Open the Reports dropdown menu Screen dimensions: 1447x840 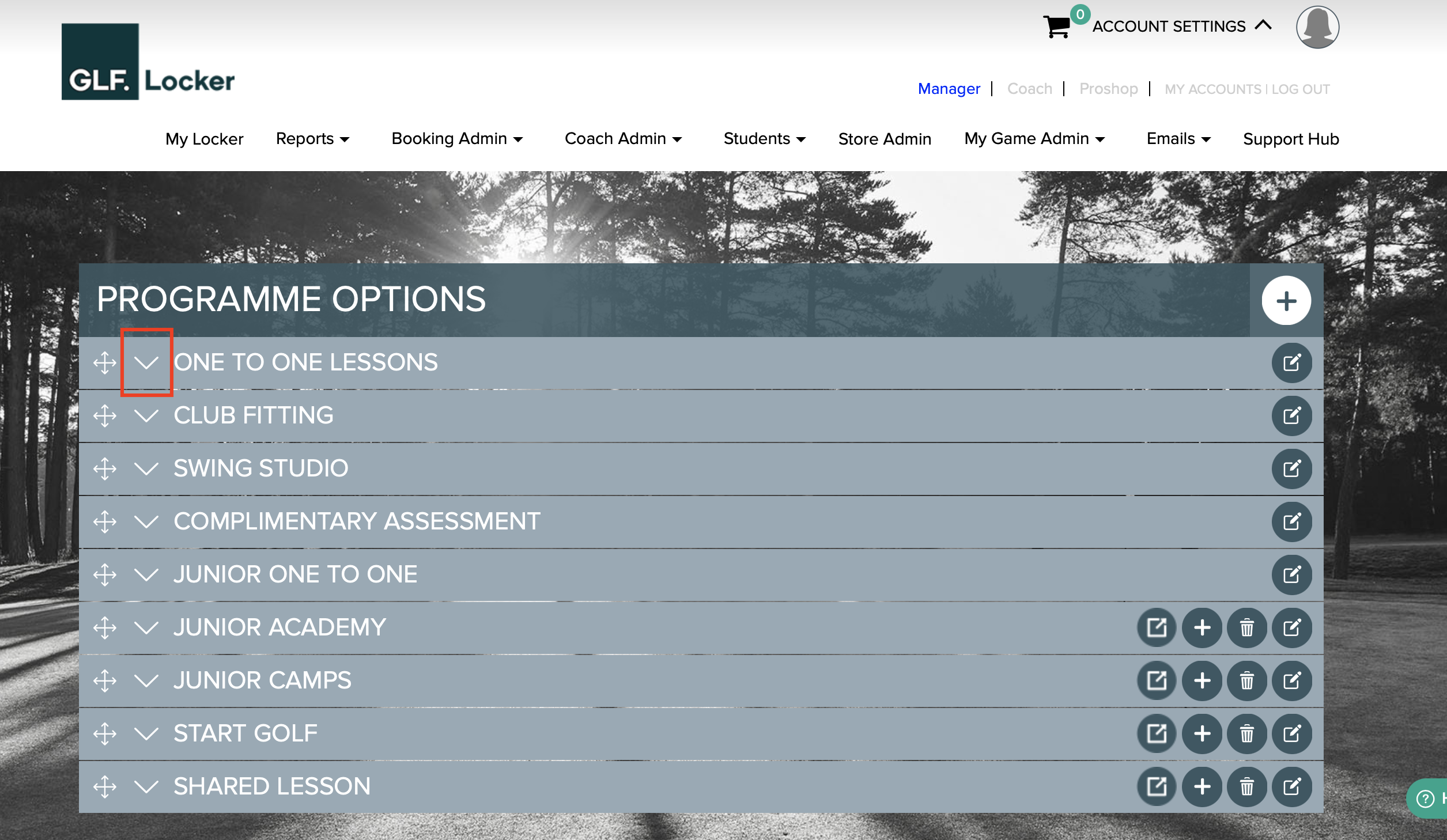313,139
